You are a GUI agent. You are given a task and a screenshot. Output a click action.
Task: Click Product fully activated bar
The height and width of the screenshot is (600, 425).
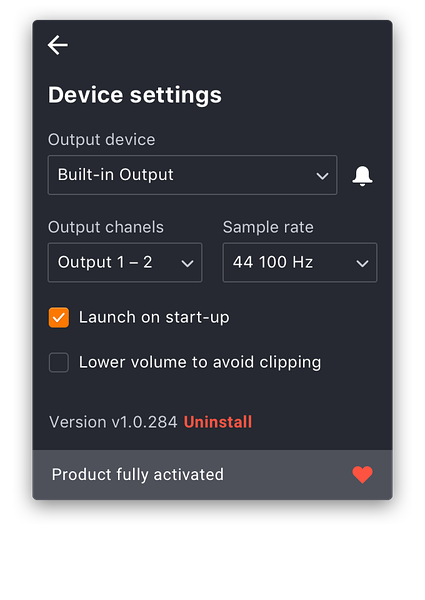pyautogui.click(x=212, y=475)
